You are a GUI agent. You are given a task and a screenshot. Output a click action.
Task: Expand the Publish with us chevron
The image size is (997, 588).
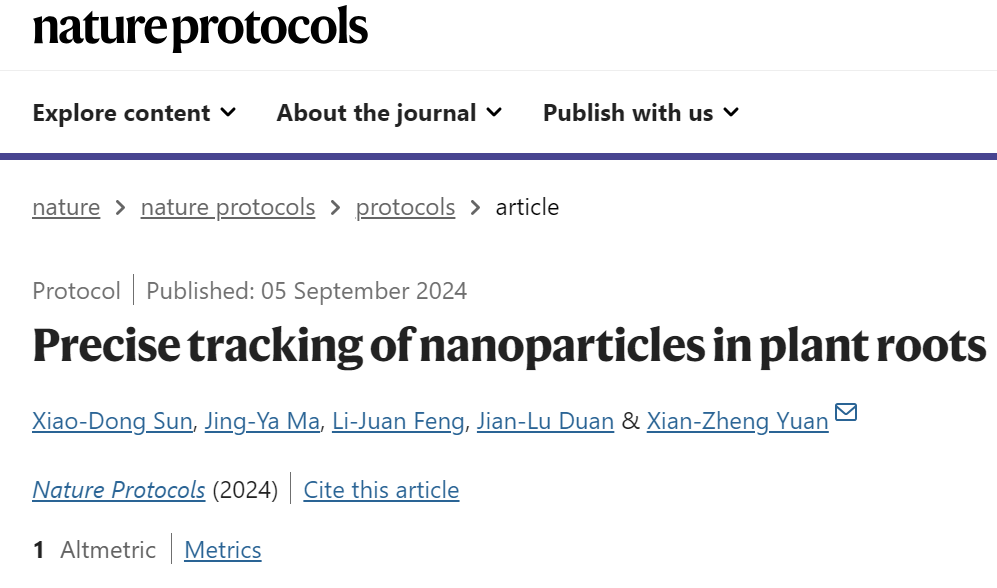click(x=731, y=113)
